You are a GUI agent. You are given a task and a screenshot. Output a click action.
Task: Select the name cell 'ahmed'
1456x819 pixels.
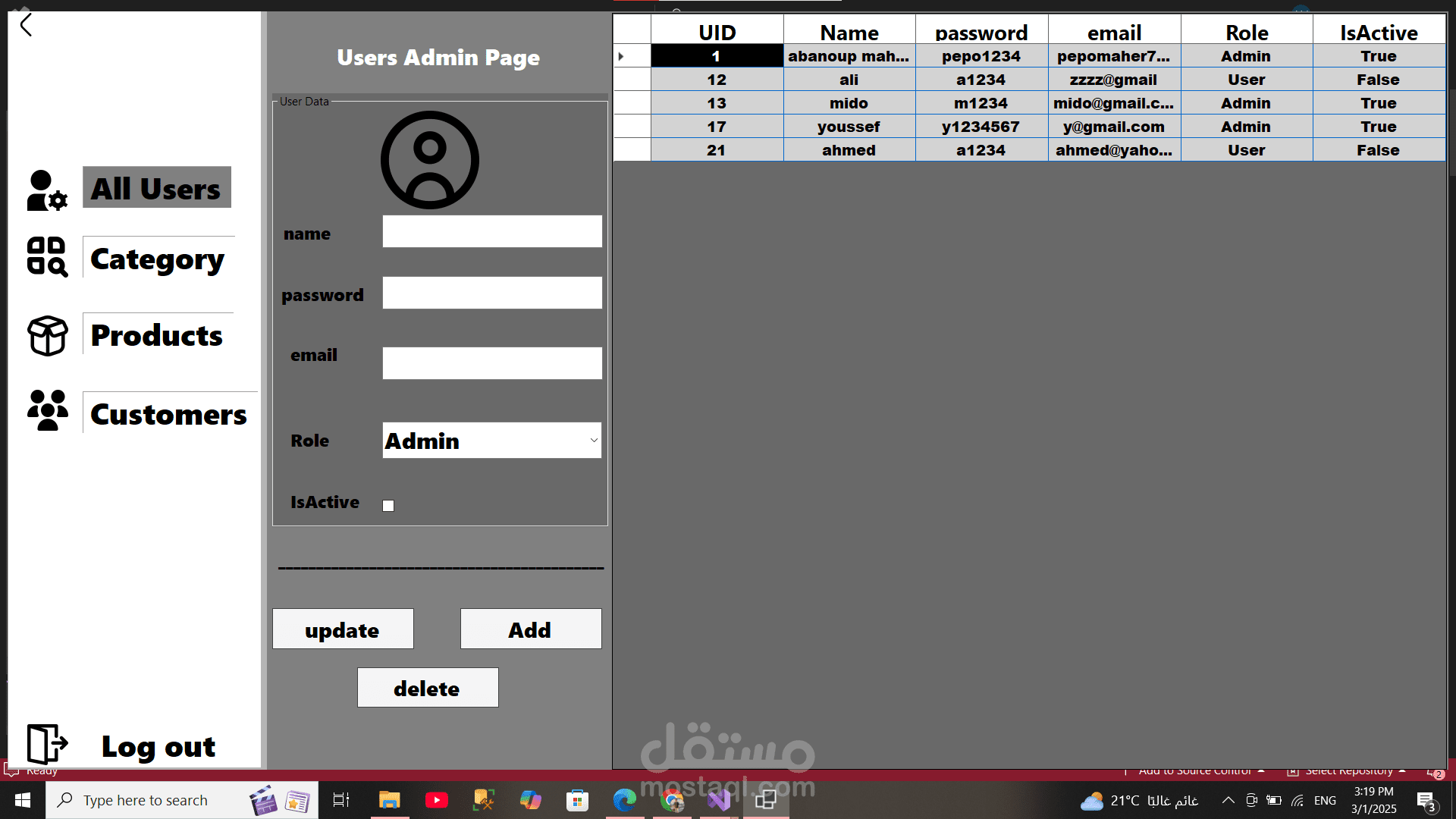point(849,150)
